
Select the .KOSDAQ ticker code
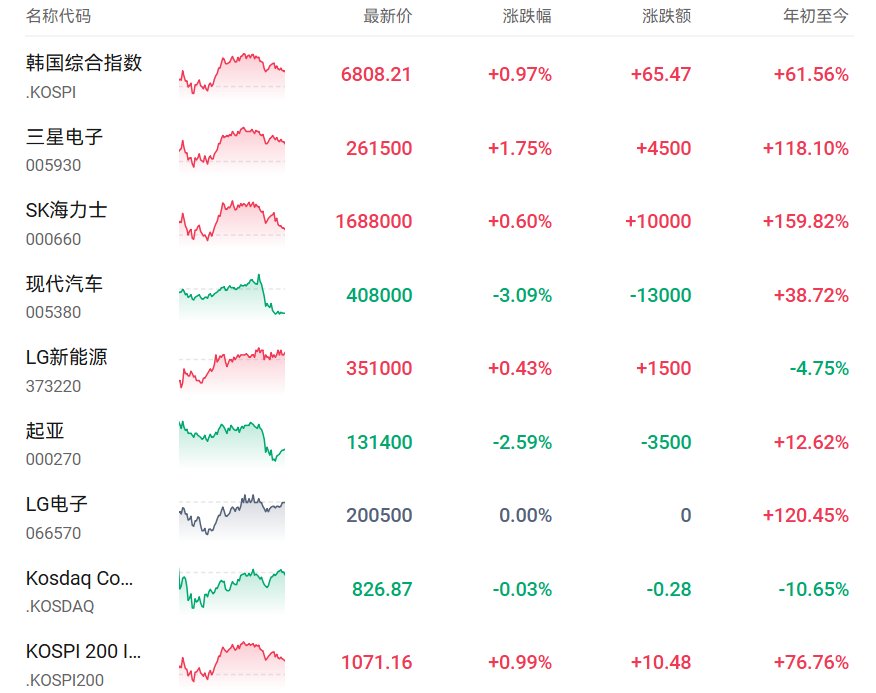[60, 606]
